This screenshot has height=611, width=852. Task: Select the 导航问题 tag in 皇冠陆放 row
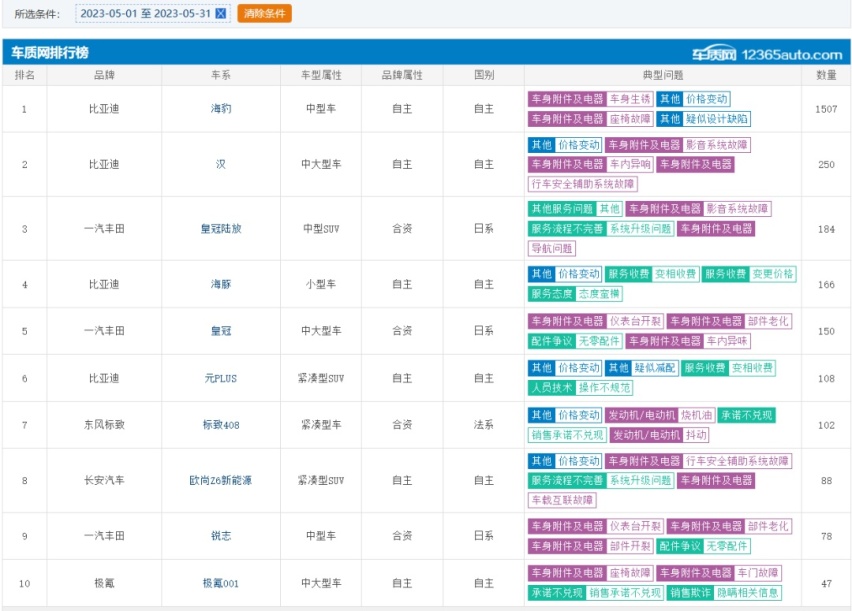(x=552, y=248)
